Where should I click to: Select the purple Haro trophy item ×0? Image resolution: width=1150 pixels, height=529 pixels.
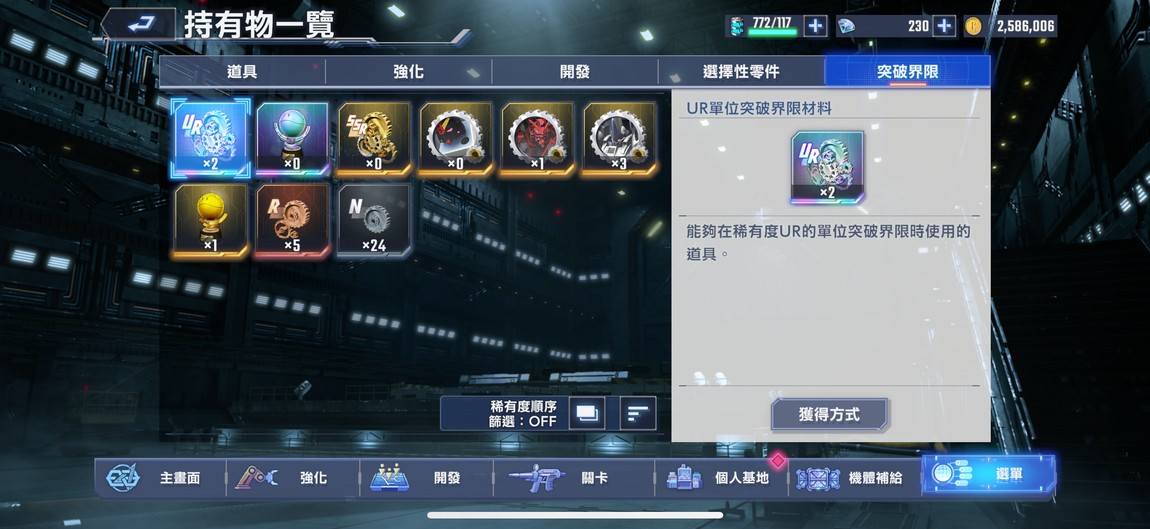(x=292, y=139)
